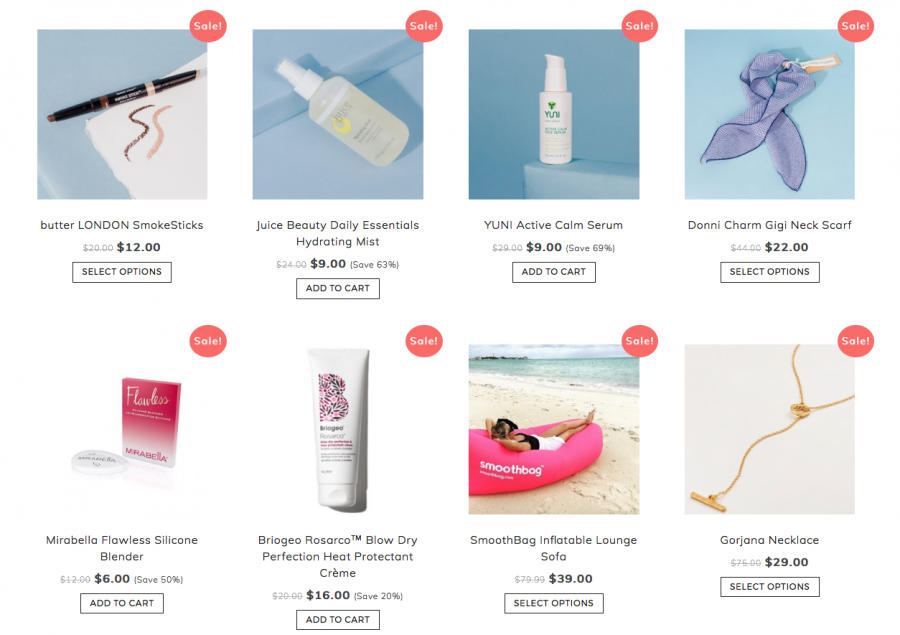Add Mirabella Flawless Silicone Blender to cart
This screenshot has height=635, width=900.
tap(122, 603)
